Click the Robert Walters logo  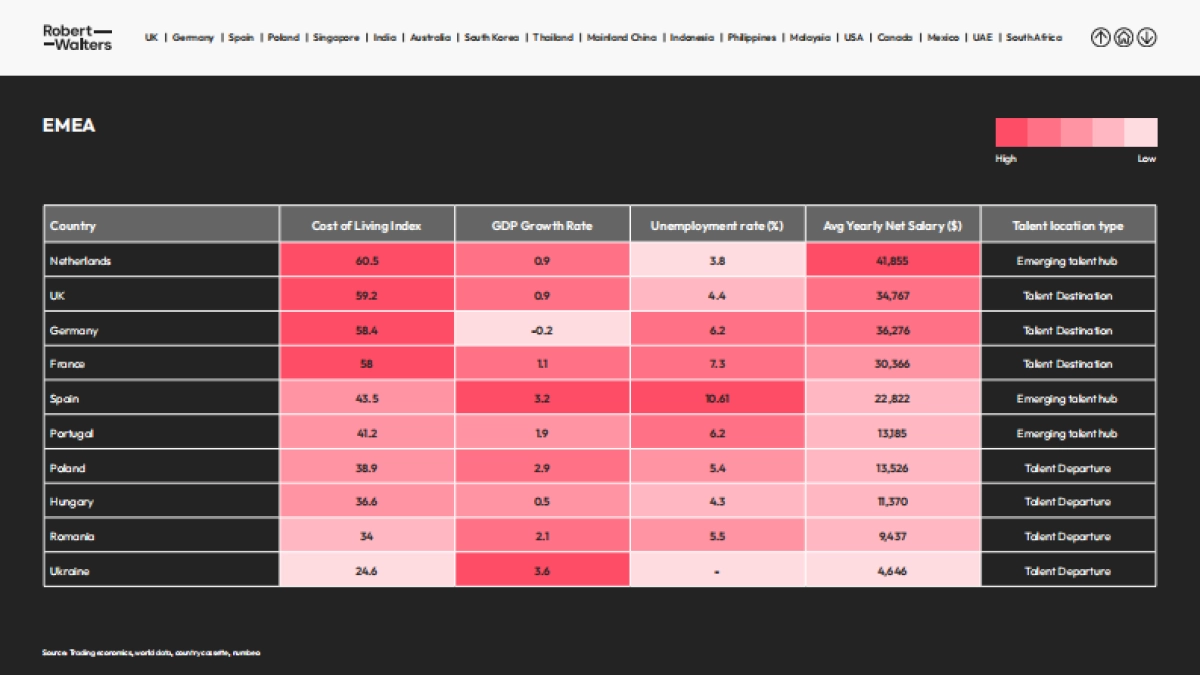(x=77, y=37)
